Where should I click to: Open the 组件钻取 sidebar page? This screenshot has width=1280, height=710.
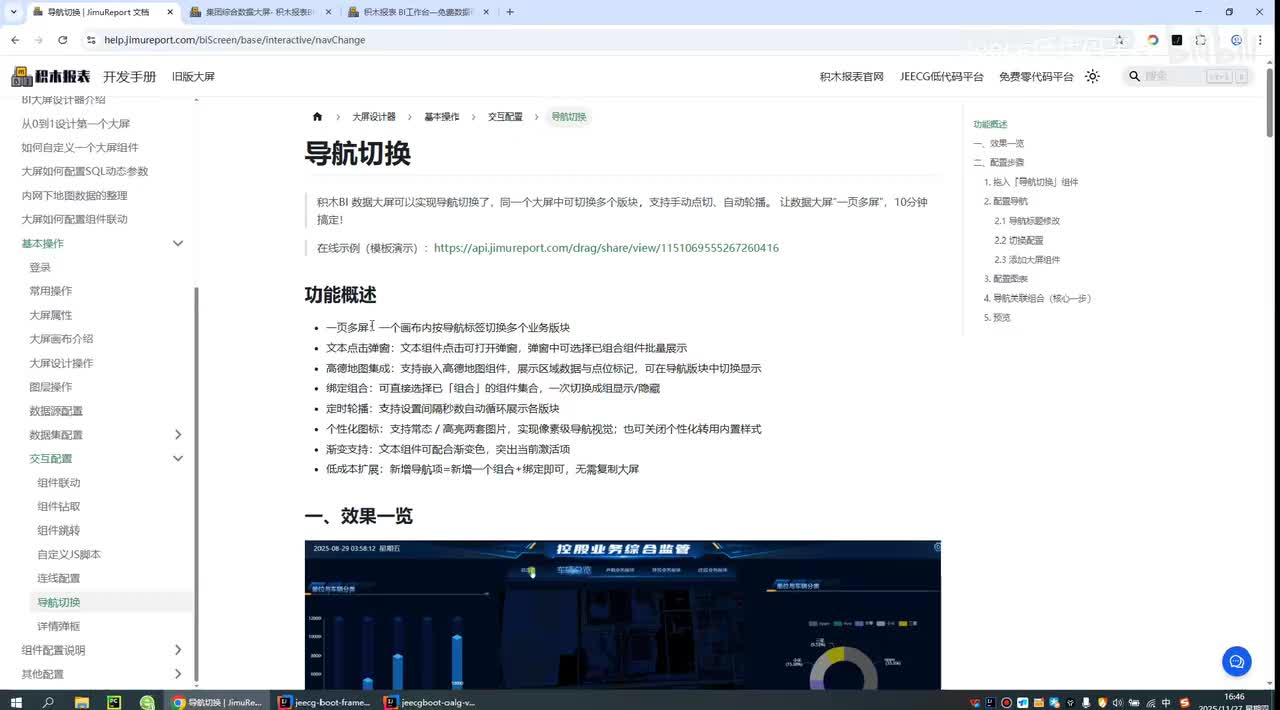(59, 506)
